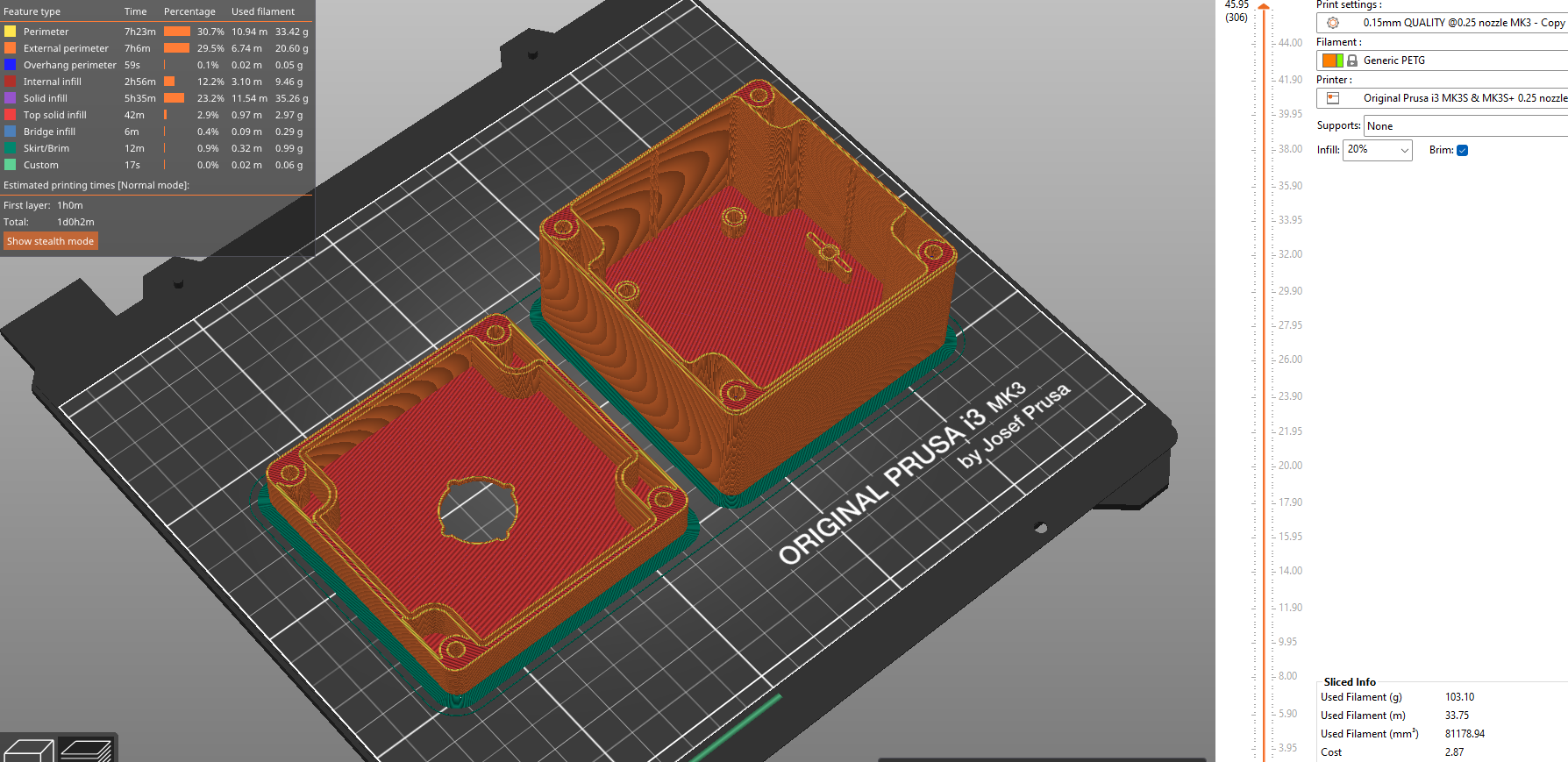Toggle Internal infill legend color square

10,82
